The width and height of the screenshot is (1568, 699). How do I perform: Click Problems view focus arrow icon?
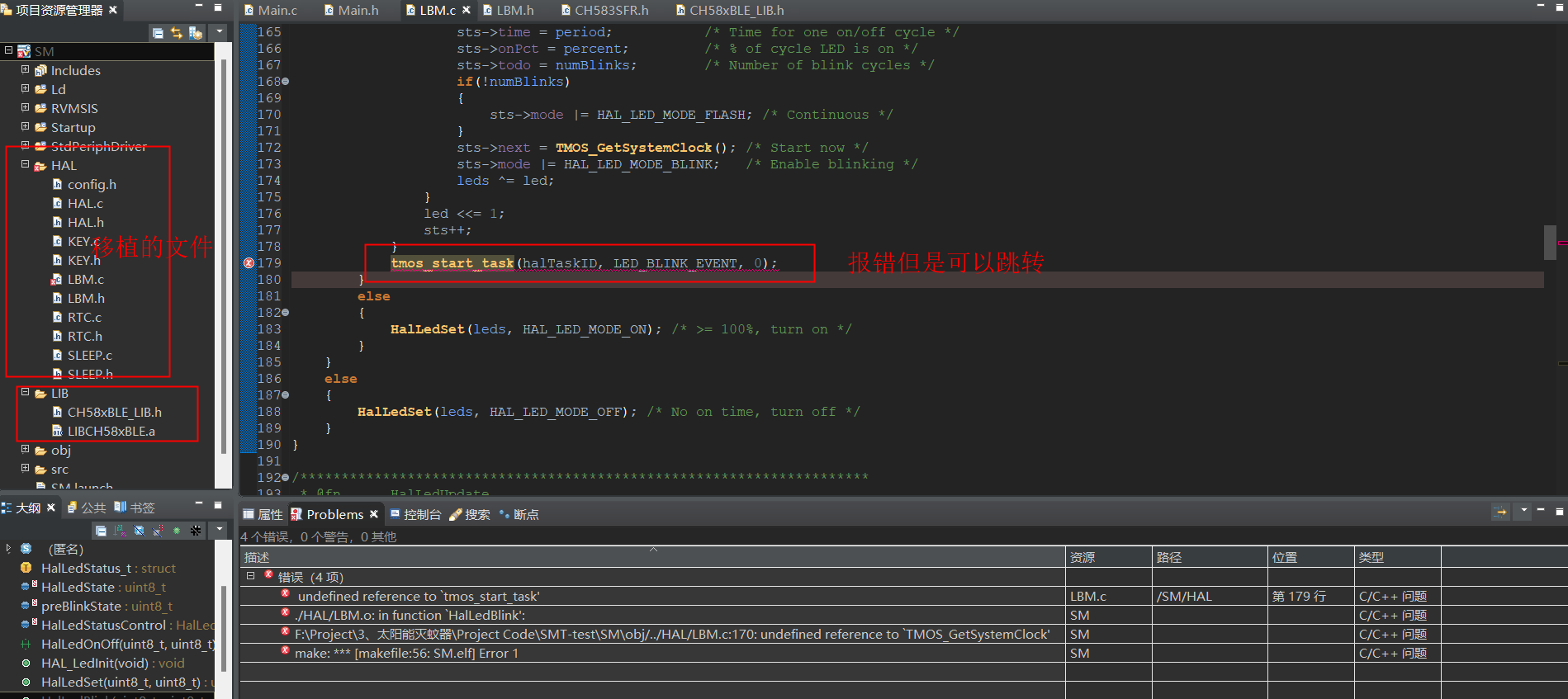point(1500,512)
